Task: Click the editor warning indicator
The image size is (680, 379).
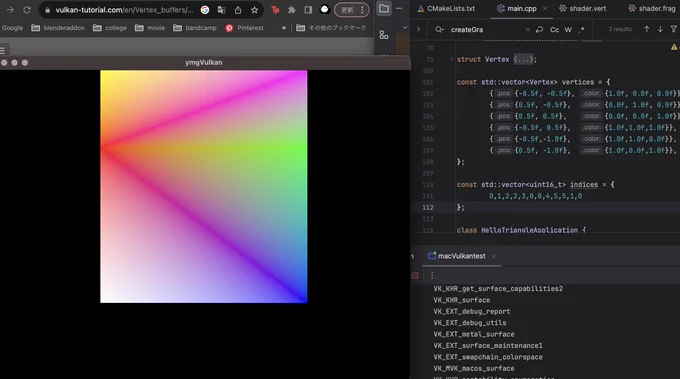Action: (674, 47)
